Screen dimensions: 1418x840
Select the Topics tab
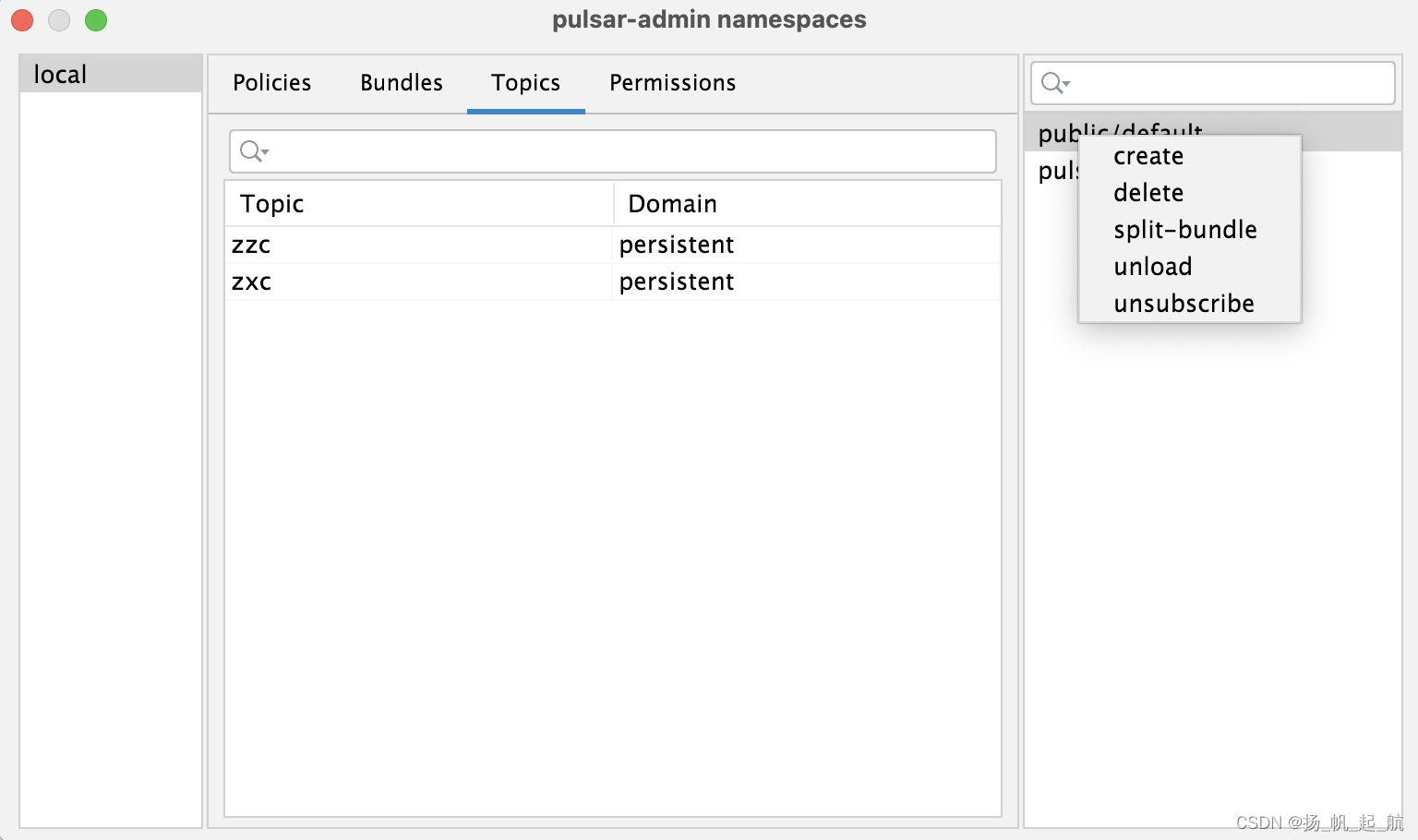tap(525, 82)
